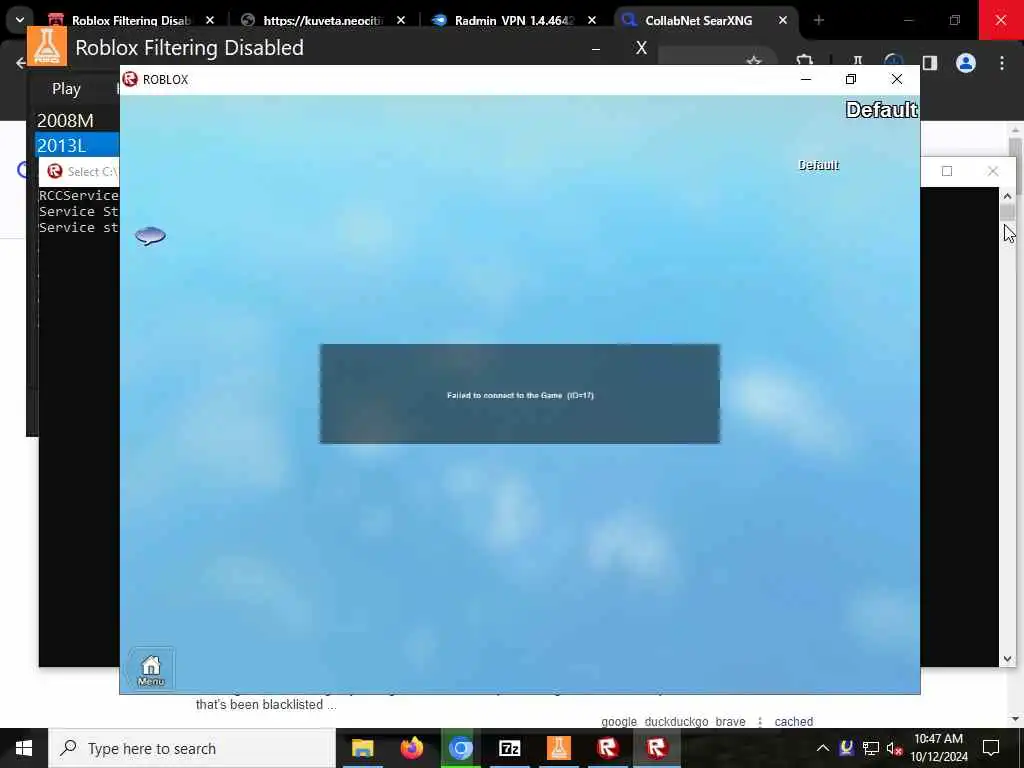Open Chrome profile avatar icon
This screenshot has width=1024, height=768.
(966, 63)
